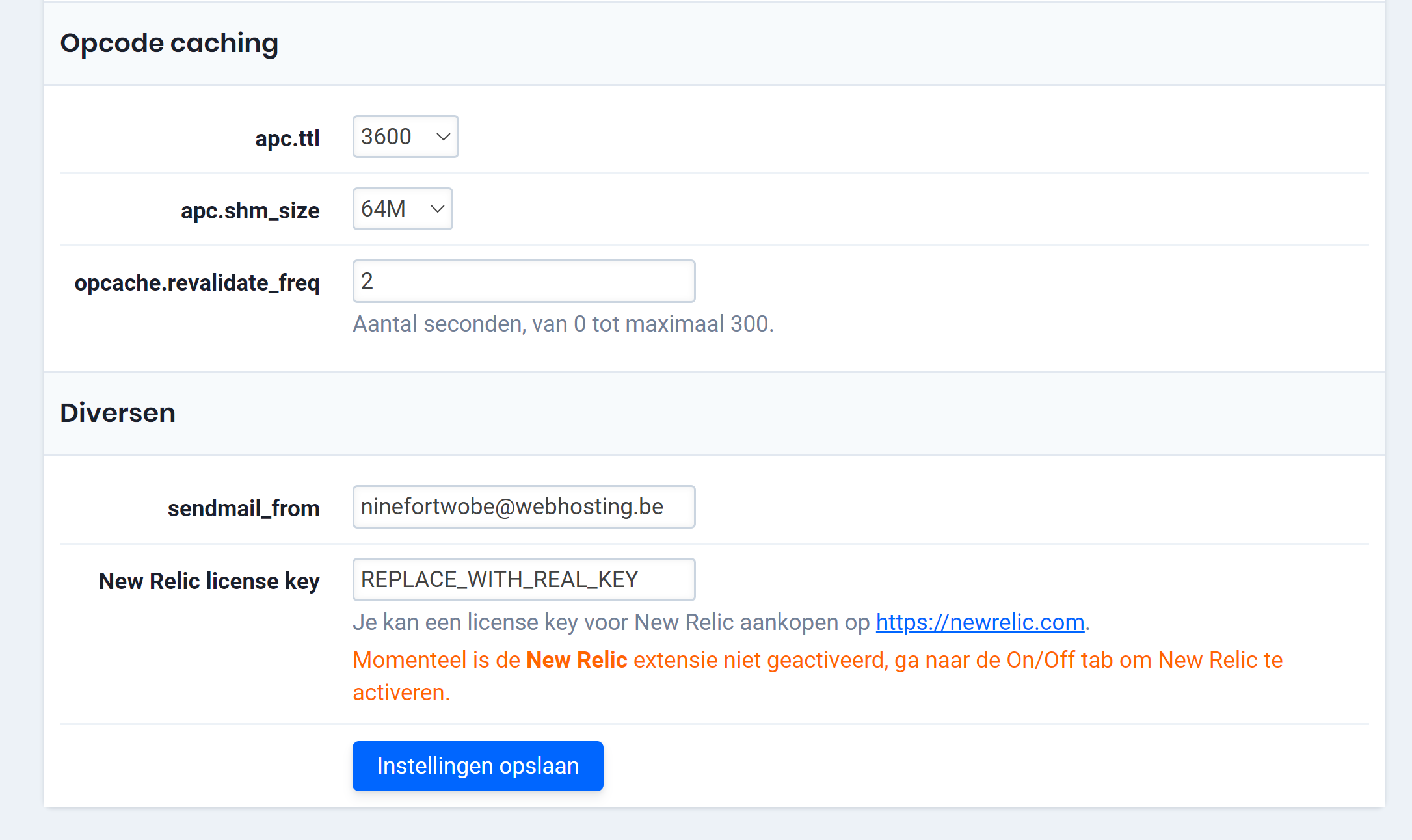Viewport: 1412px width, 840px height.
Task: Click the sendmail_from label
Action: (243, 508)
